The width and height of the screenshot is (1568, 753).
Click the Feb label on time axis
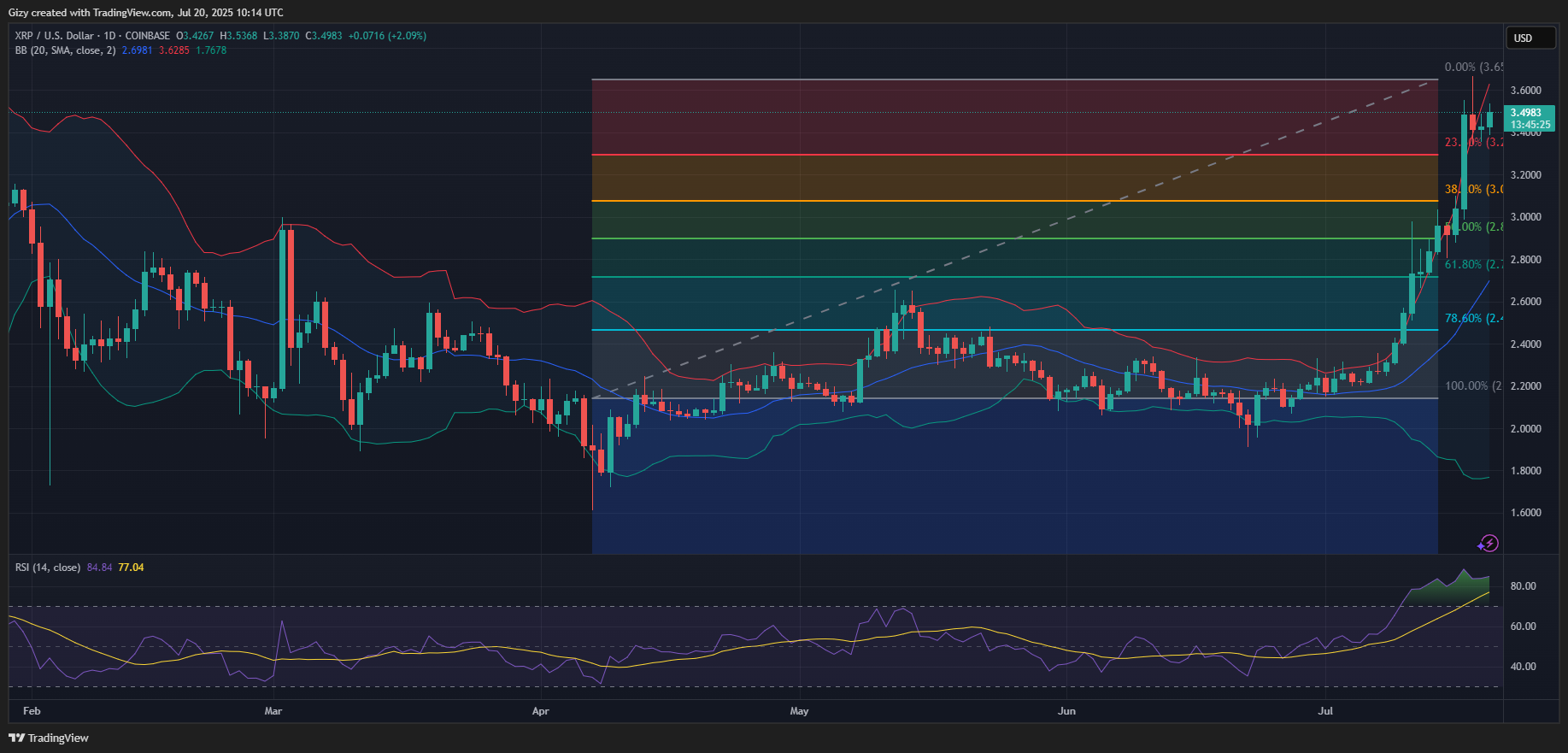[32, 711]
